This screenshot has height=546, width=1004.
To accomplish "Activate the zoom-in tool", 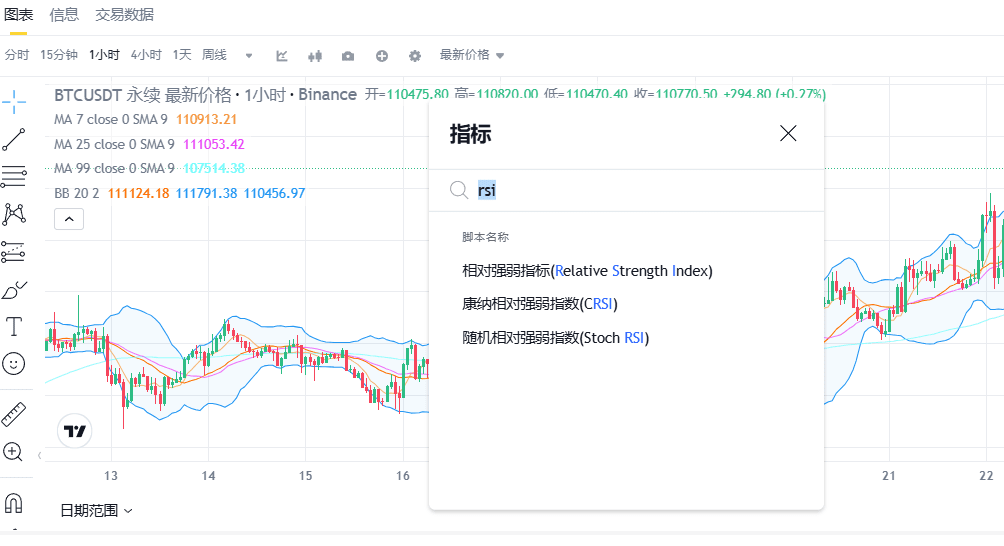I will (13, 452).
